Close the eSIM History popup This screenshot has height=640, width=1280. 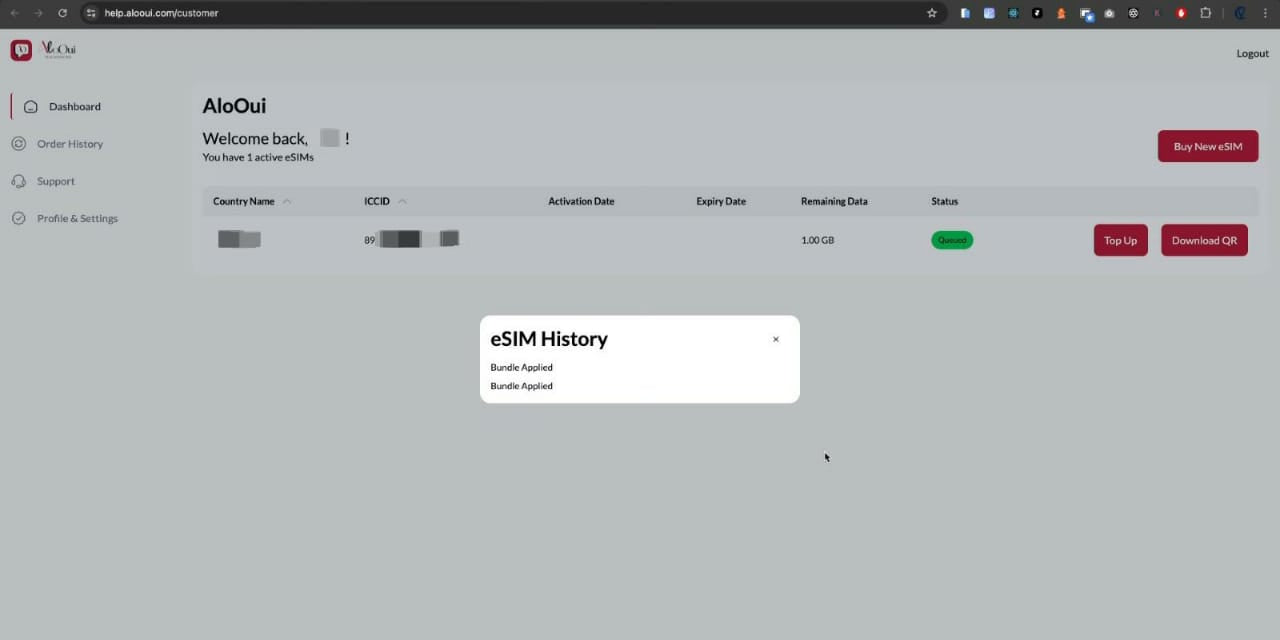(775, 339)
